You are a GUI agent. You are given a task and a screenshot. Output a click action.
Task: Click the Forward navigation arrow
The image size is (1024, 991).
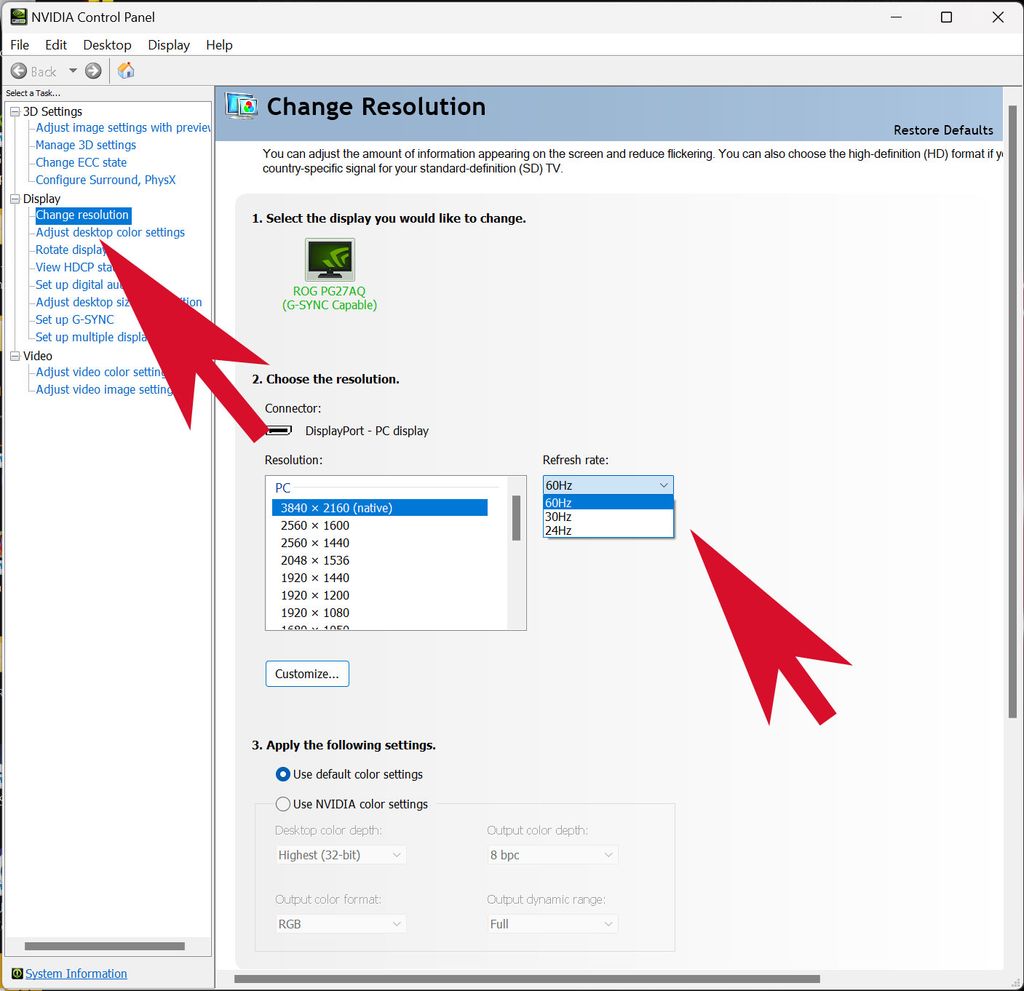click(91, 70)
